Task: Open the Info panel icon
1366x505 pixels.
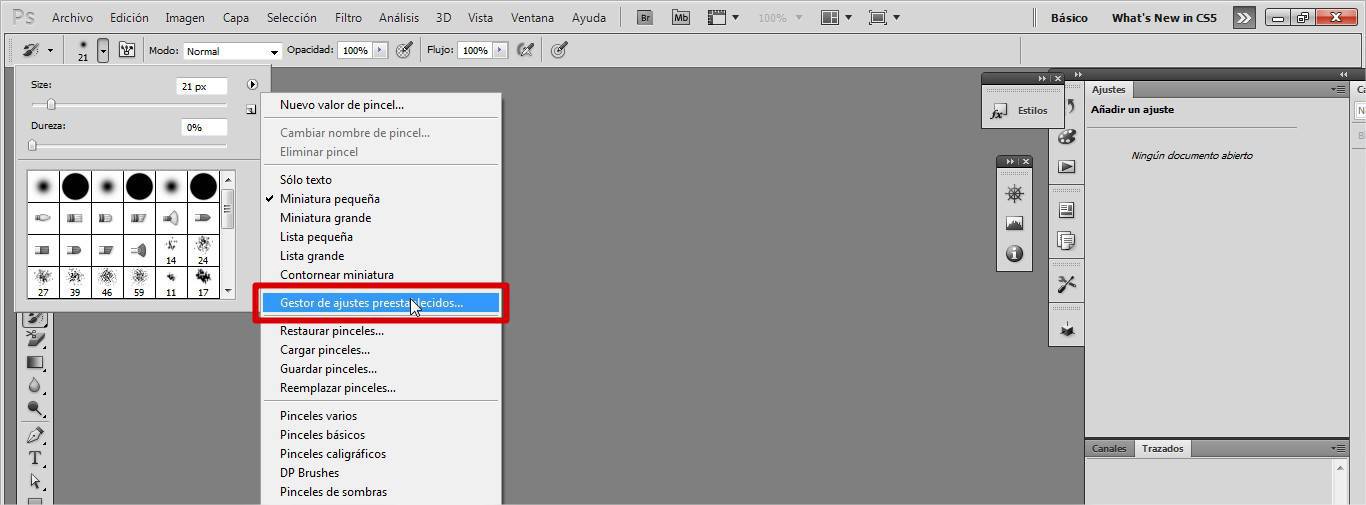Action: pos(1014,254)
